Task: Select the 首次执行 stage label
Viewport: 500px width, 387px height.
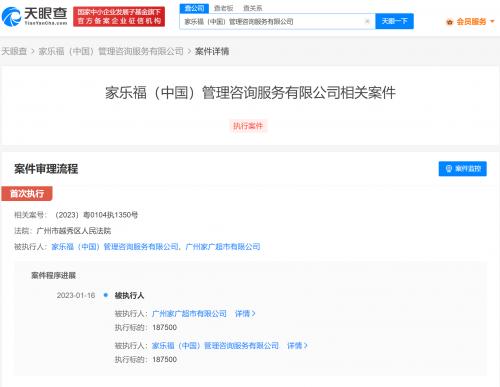Action: tap(27, 194)
